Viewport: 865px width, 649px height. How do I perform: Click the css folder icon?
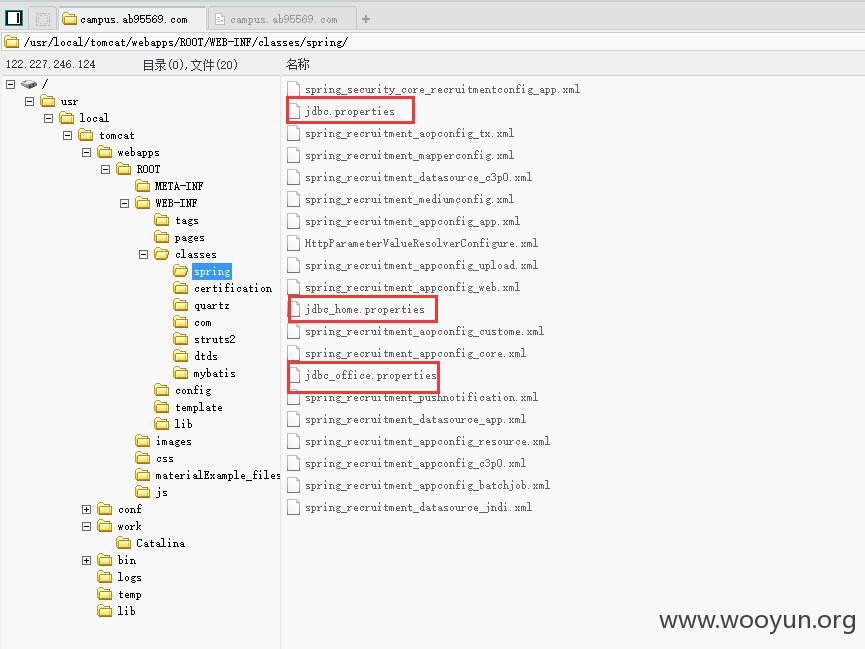coord(142,458)
